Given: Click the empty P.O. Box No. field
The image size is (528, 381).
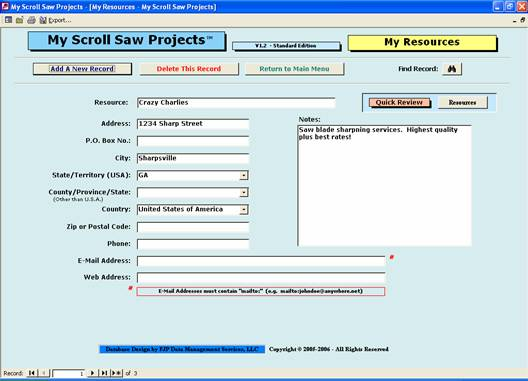Looking at the screenshot, I should (x=193, y=141).
